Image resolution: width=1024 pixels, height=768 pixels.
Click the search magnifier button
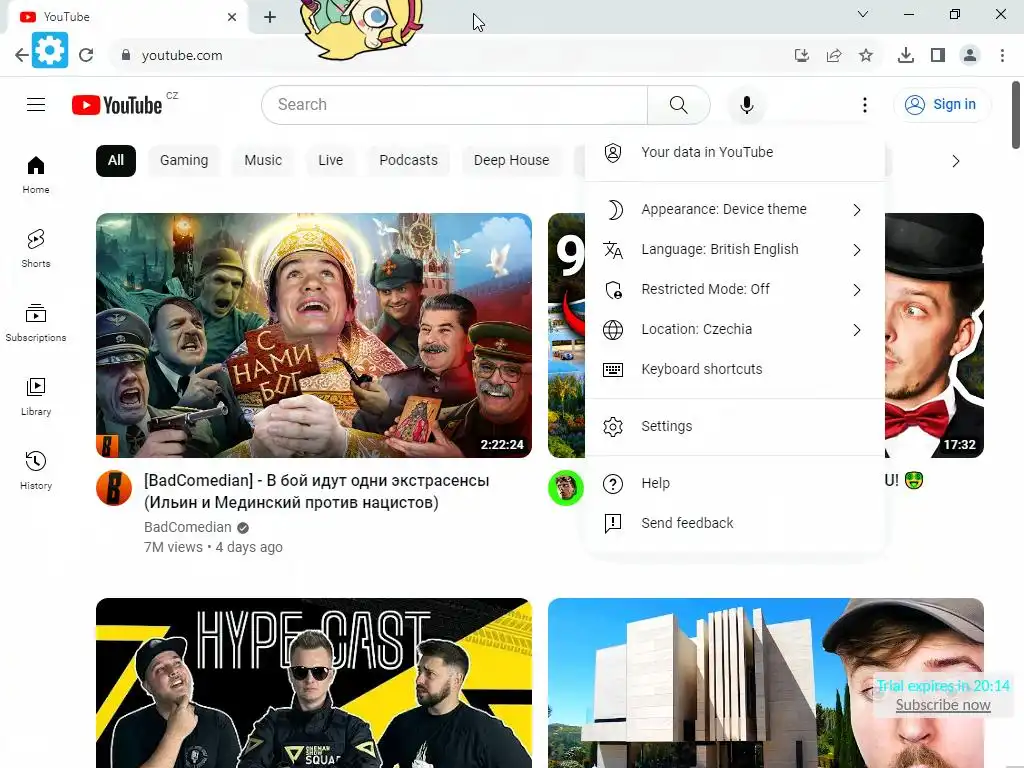coord(679,104)
